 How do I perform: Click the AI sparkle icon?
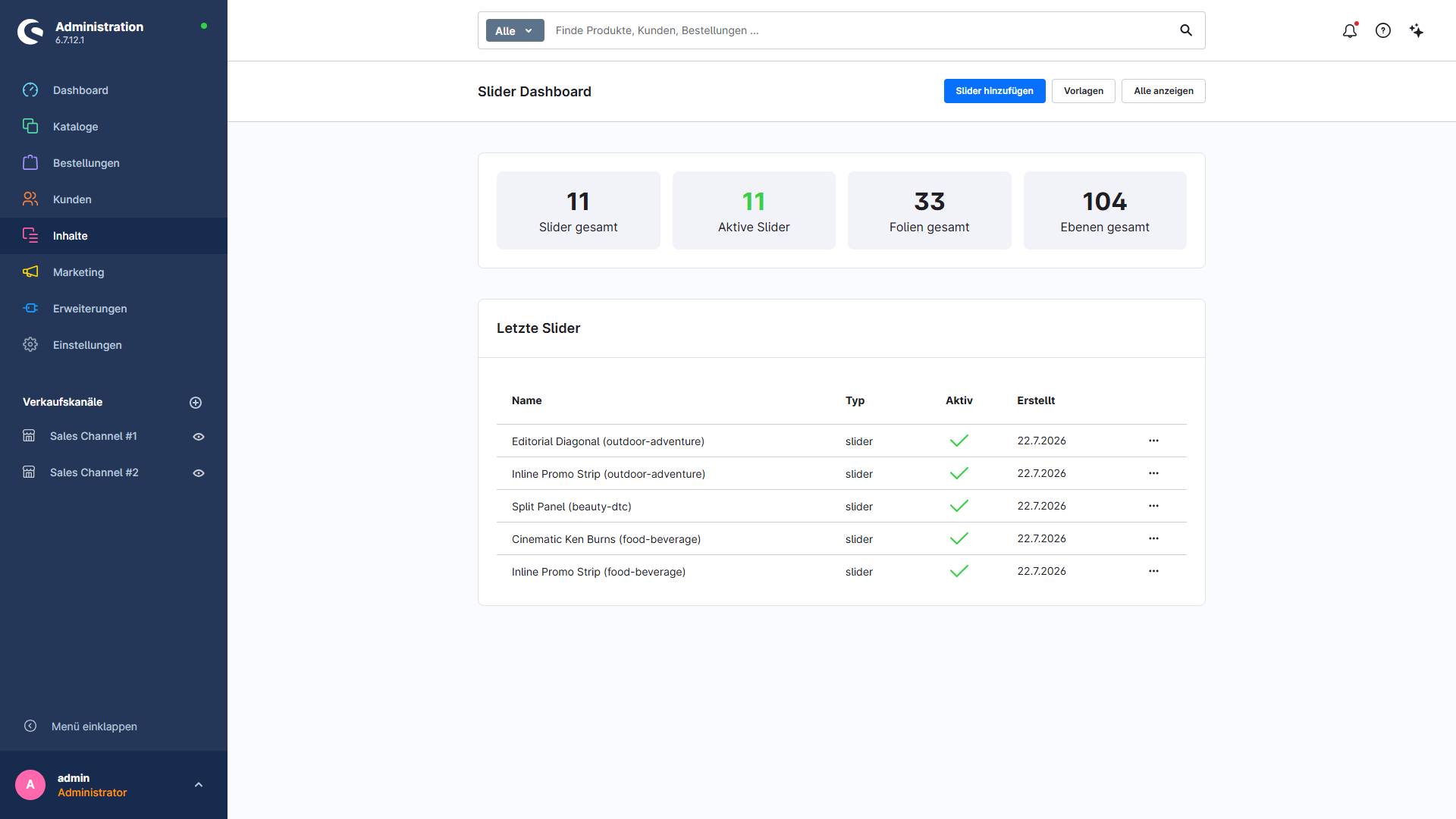point(1417,30)
